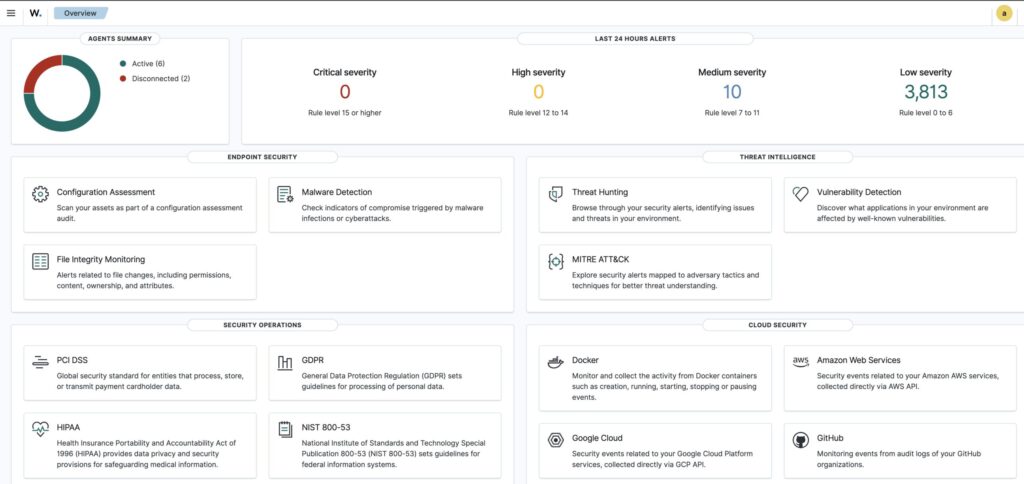Click the GitHub octocat icon
1024x484 pixels.
pos(800,440)
